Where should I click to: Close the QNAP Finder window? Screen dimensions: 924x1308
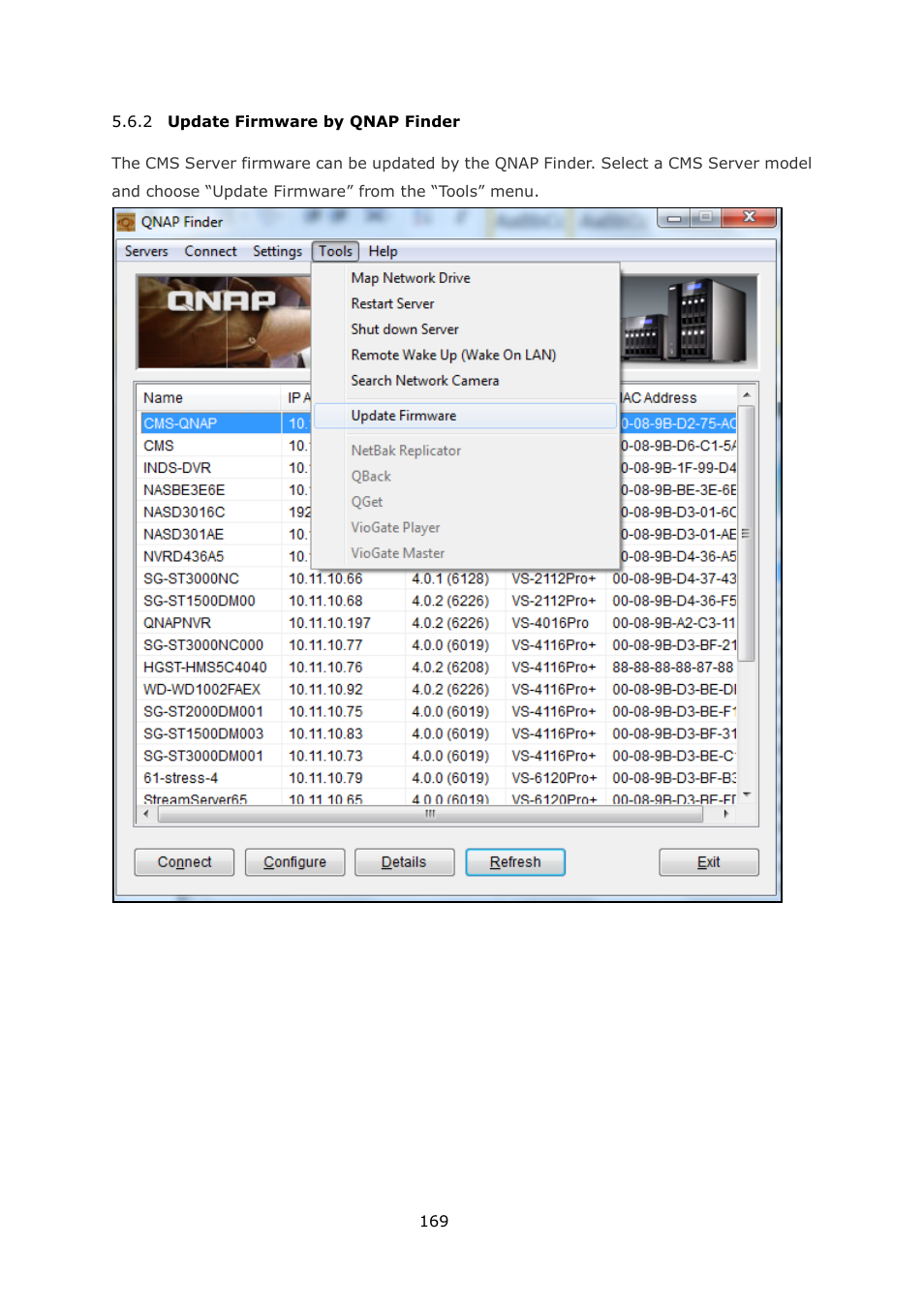pyautogui.click(x=750, y=218)
